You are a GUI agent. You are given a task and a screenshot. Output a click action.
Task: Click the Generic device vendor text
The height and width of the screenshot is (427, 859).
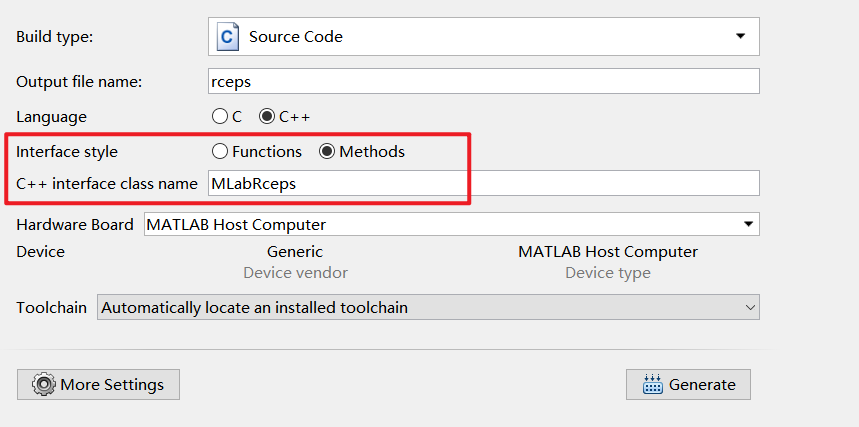click(x=295, y=252)
